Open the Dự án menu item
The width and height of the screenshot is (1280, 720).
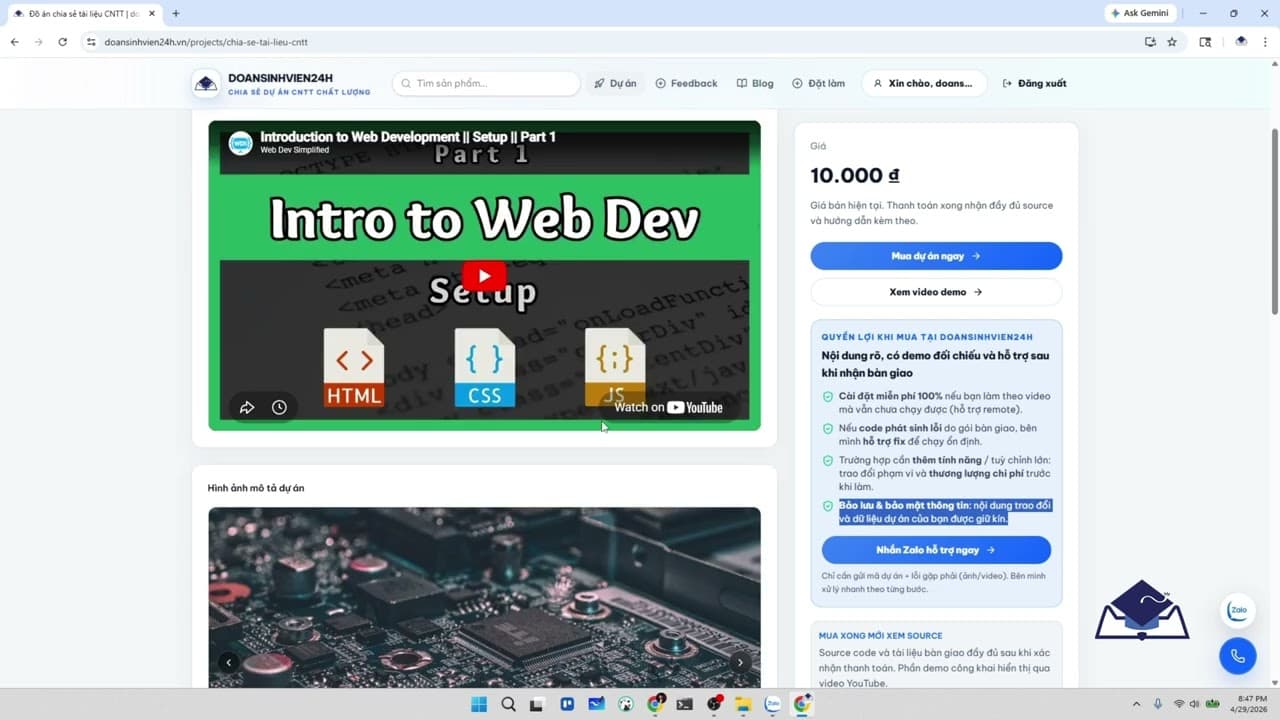[615, 83]
